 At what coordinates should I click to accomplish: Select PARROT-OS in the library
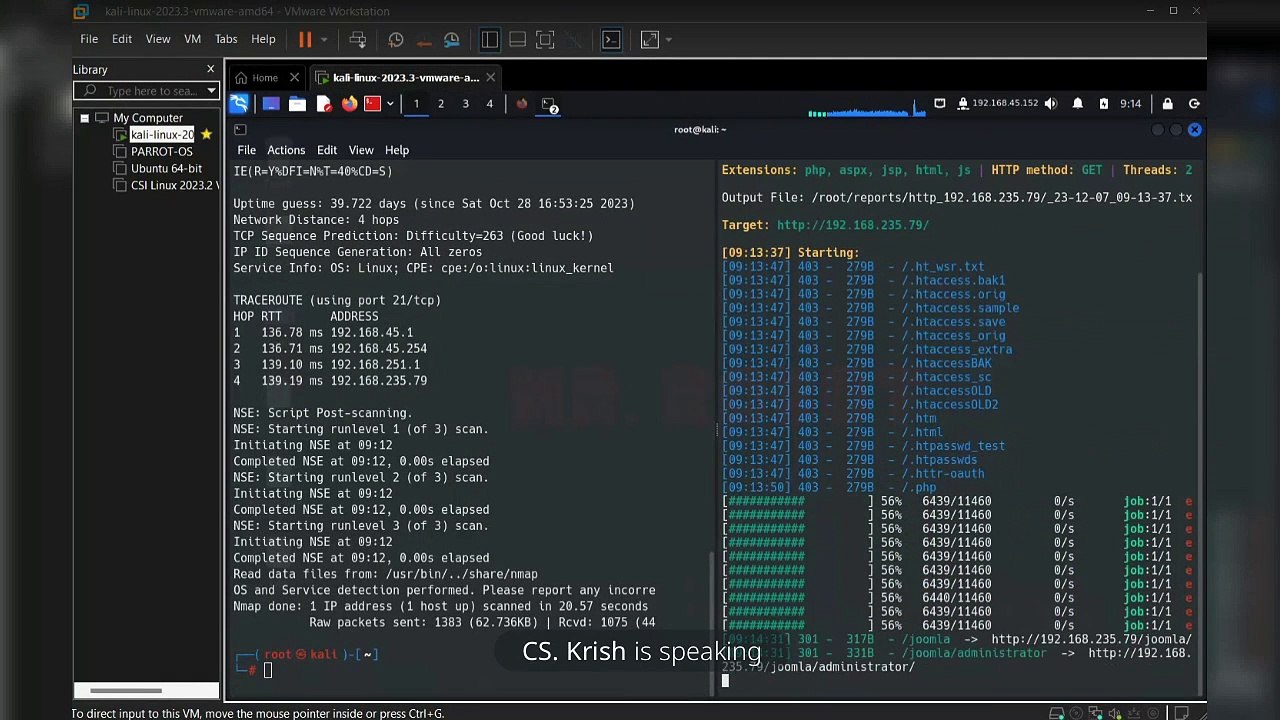point(161,152)
